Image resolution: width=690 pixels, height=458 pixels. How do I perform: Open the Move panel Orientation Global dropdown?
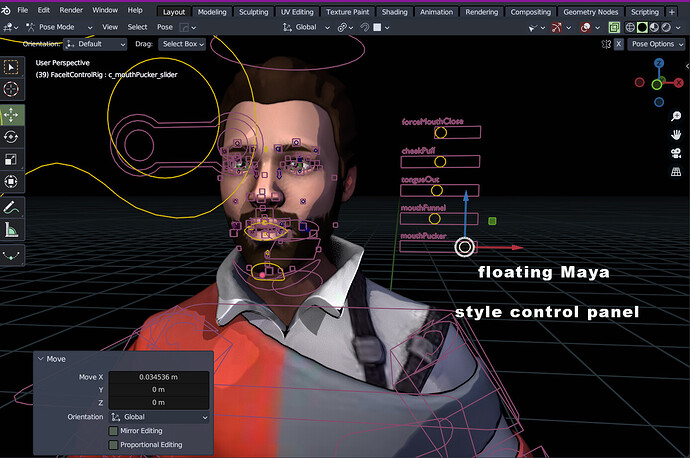[159, 417]
